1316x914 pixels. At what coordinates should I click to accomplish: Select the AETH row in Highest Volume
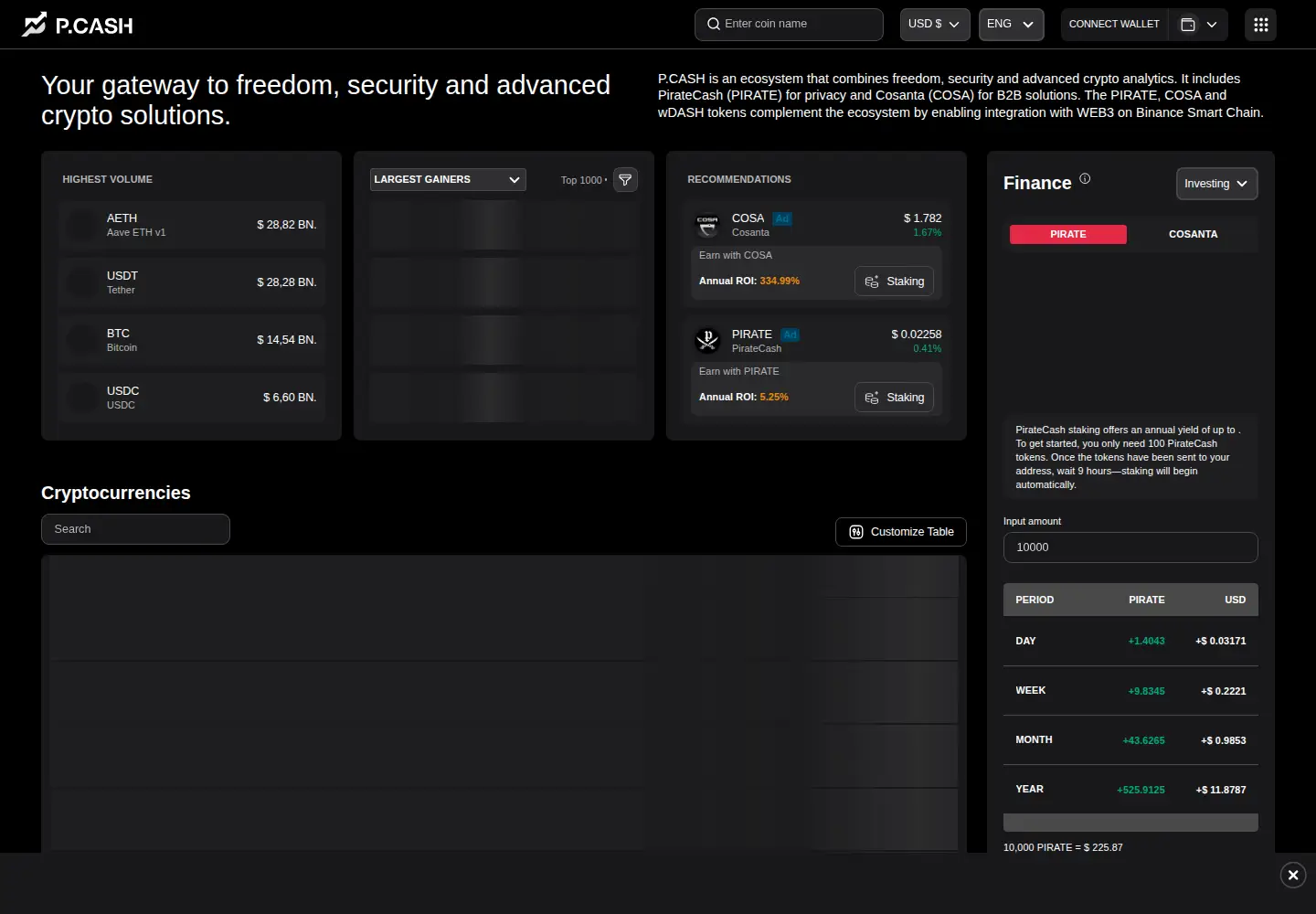(192, 225)
